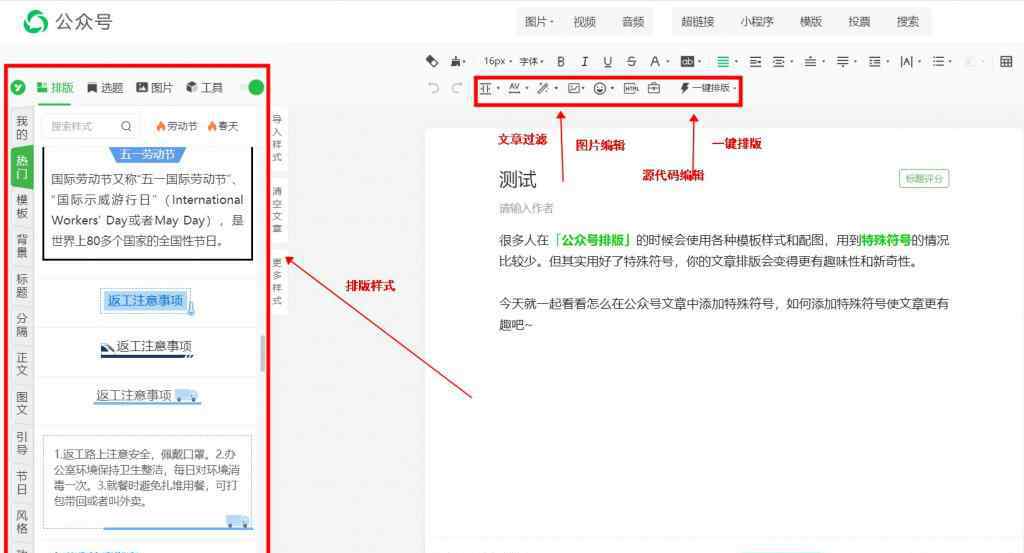Toggle underline formatting
Screen dimensions: 1024x553
pos(607,61)
